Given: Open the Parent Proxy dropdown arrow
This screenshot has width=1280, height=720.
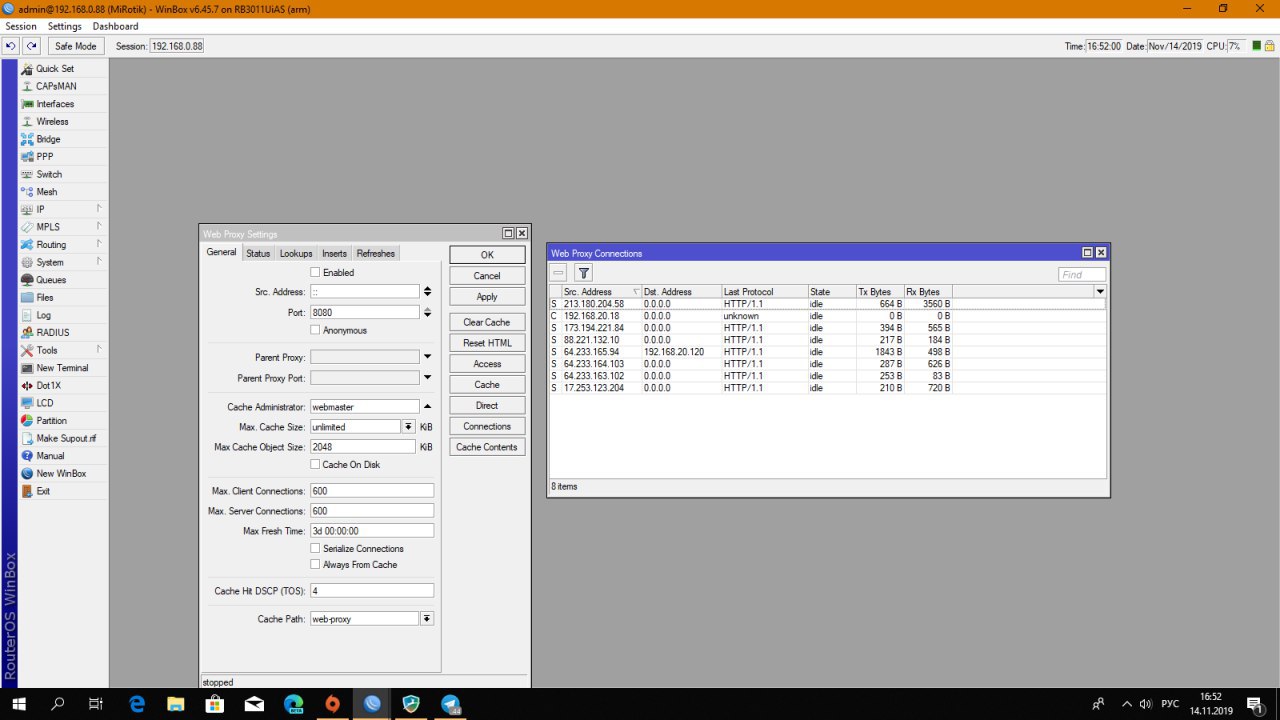Looking at the screenshot, I should [428, 357].
